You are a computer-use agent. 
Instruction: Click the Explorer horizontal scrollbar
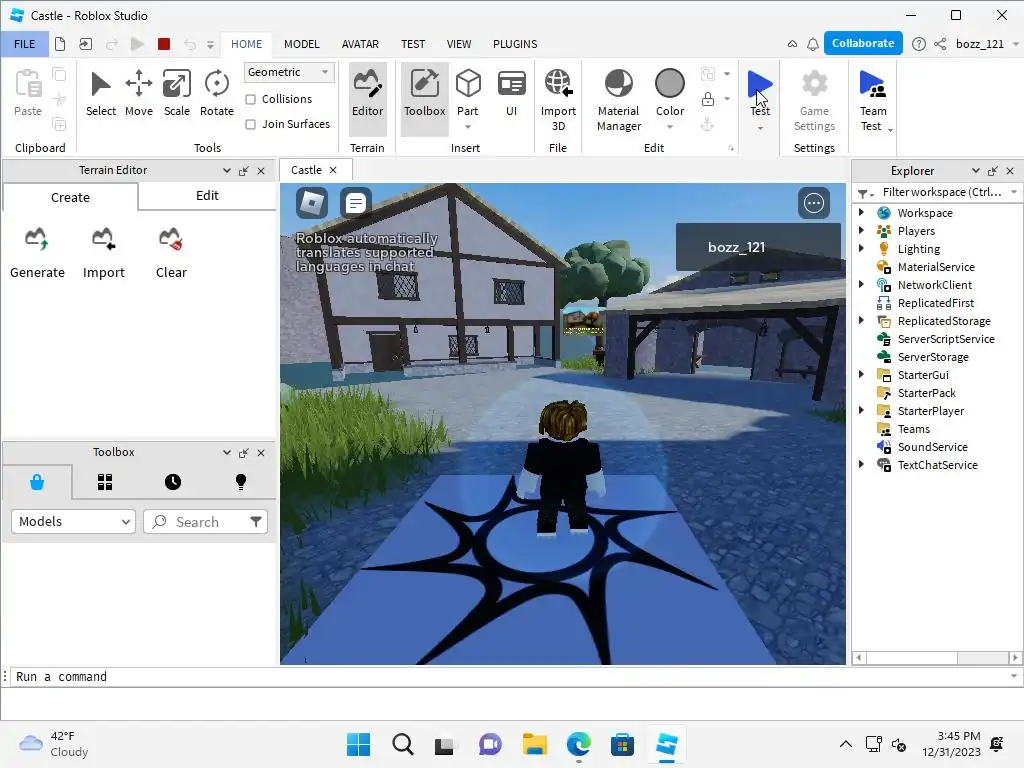coord(936,658)
